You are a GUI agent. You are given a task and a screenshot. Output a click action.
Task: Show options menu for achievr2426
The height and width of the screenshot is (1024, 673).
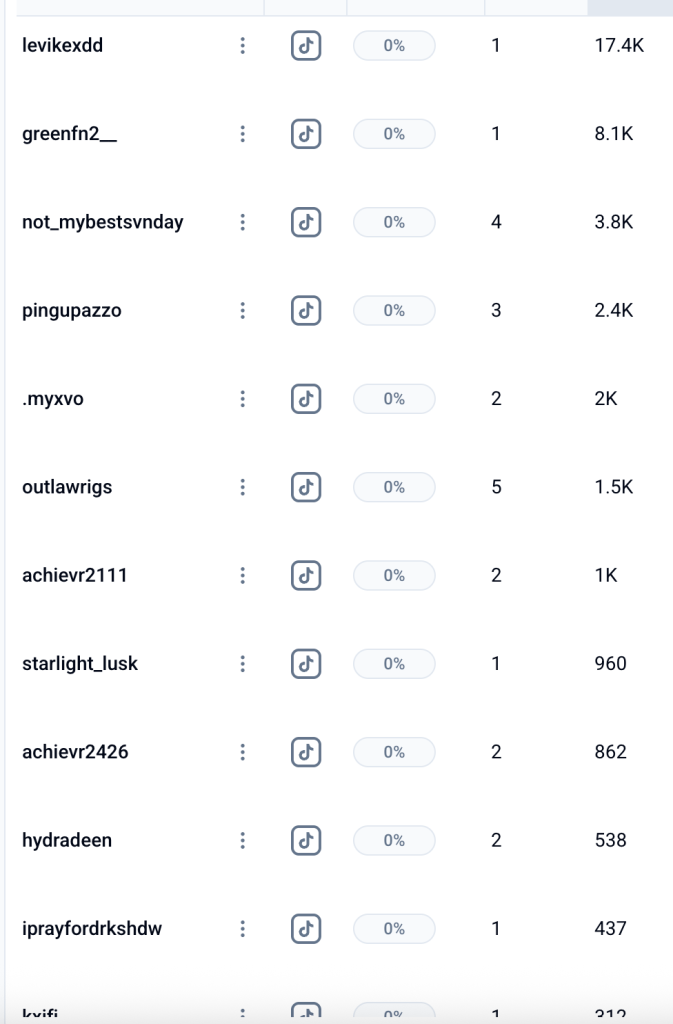point(242,752)
